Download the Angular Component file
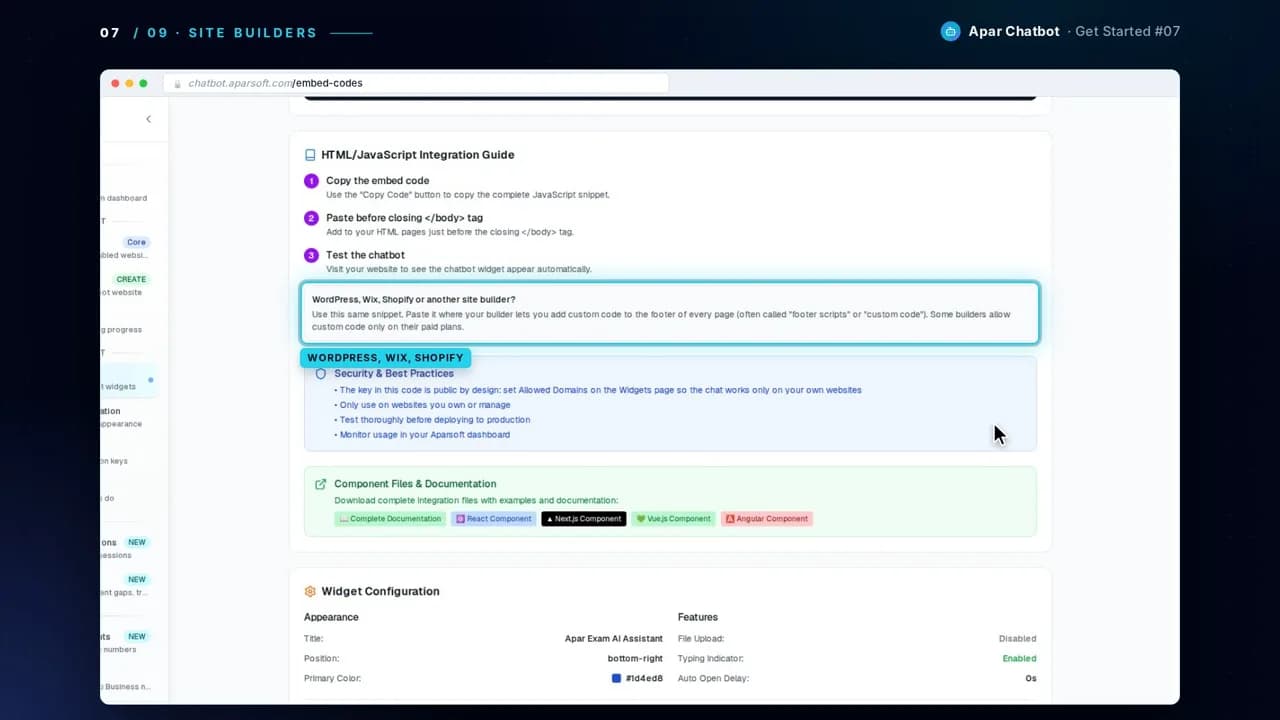 (767, 519)
